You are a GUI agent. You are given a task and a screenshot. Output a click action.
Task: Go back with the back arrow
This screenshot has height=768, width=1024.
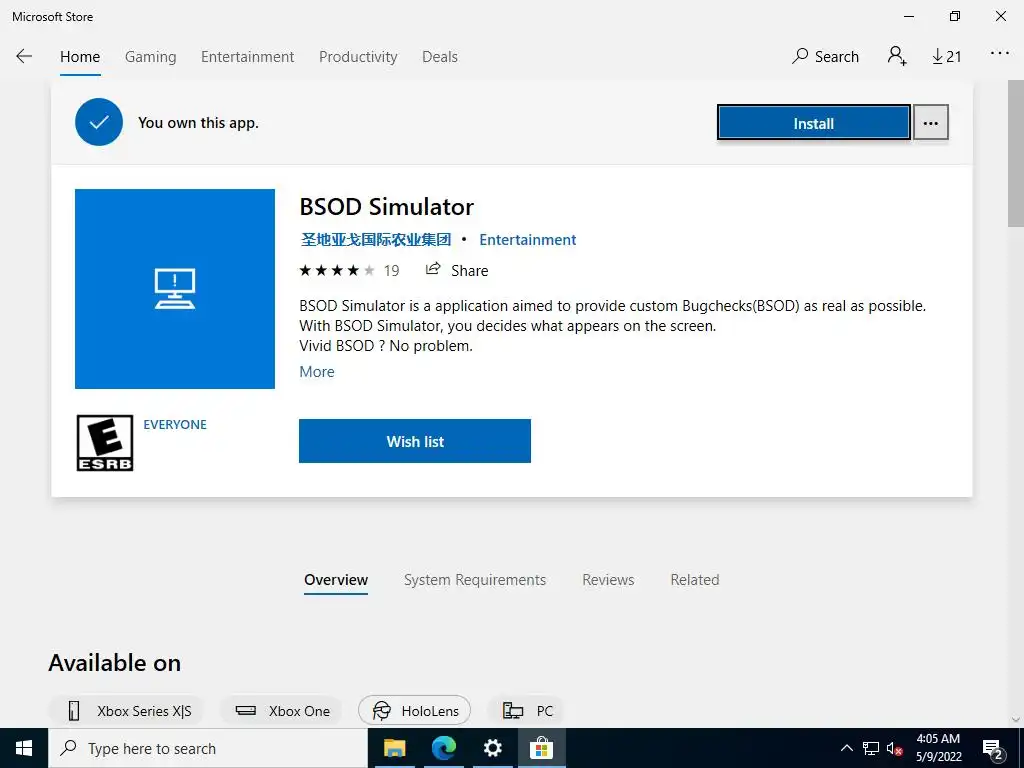[24, 56]
